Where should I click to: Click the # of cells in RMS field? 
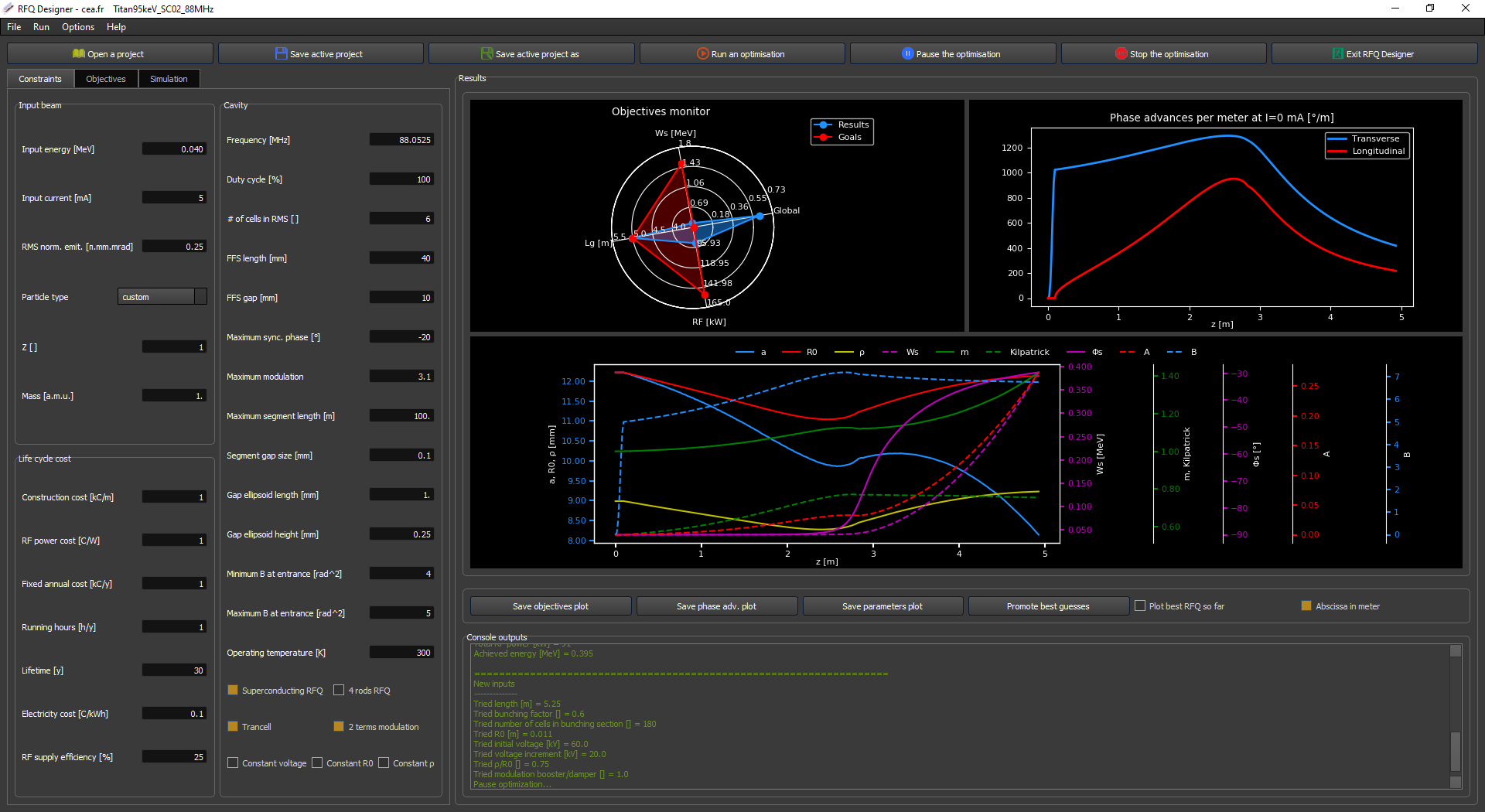tap(401, 219)
